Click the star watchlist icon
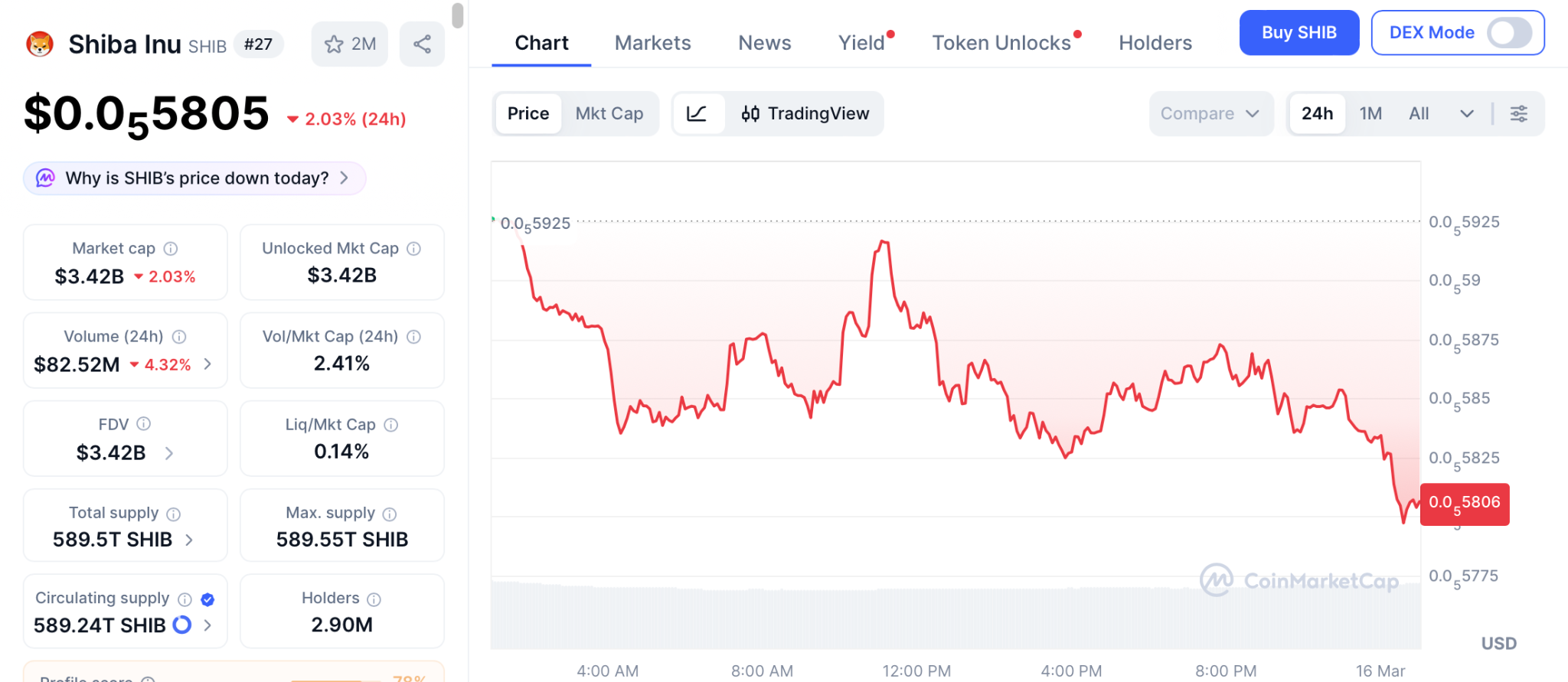This screenshot has height=682, width=1568. tap(334, 44)
